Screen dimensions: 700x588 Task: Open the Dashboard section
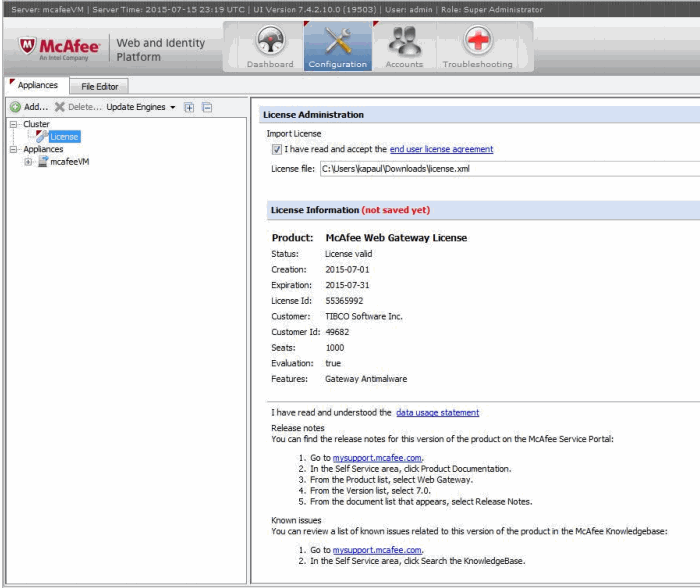pos(270,46)
